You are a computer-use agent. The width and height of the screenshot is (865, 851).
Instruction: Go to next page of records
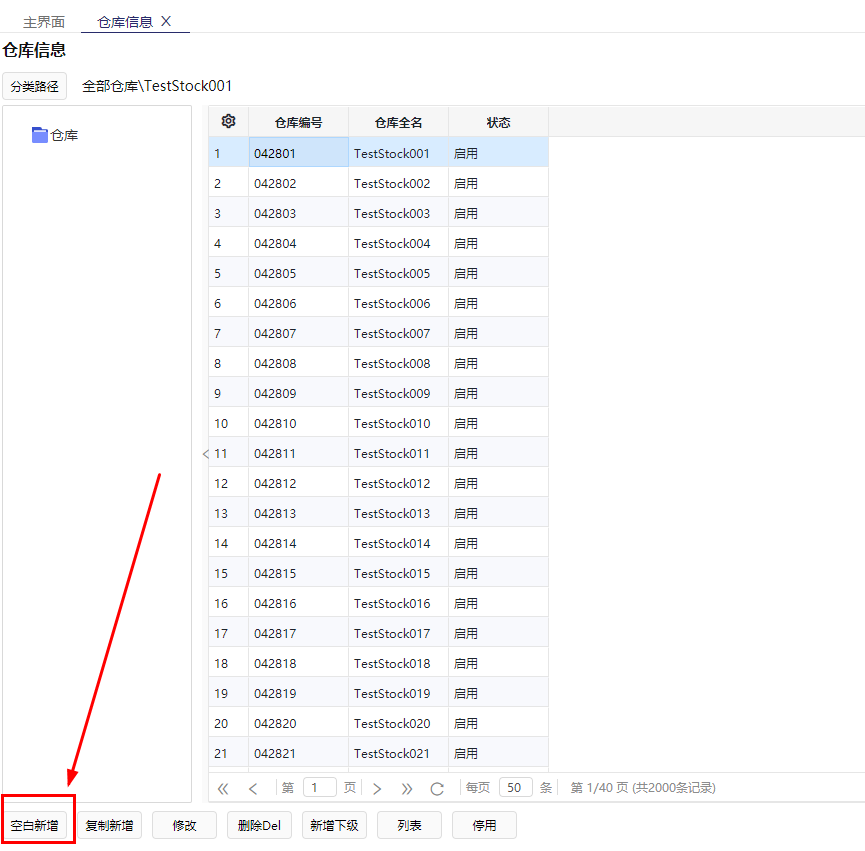[x=377, y=788]
